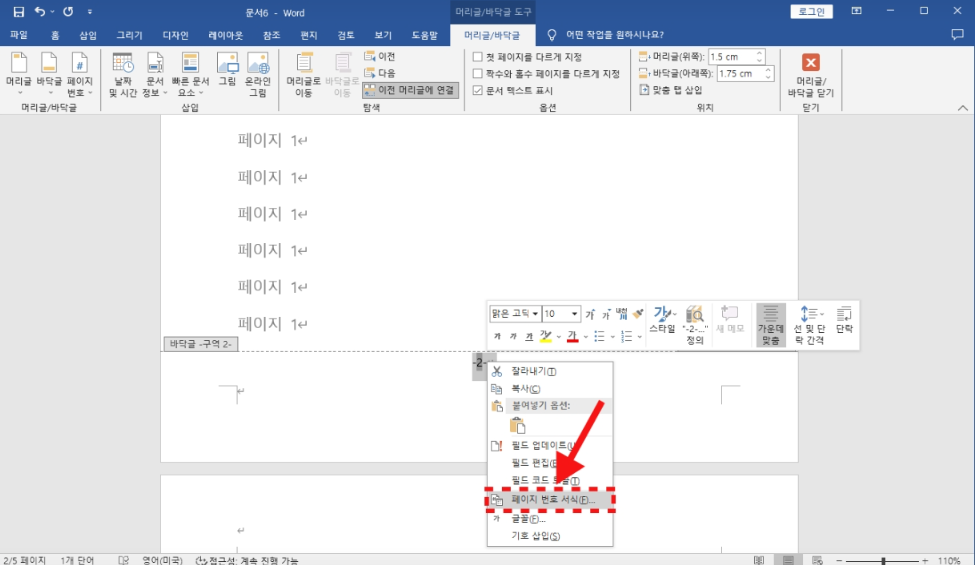Click yellow text highlight color button
975x565 pixels.
tap(546, 336)
